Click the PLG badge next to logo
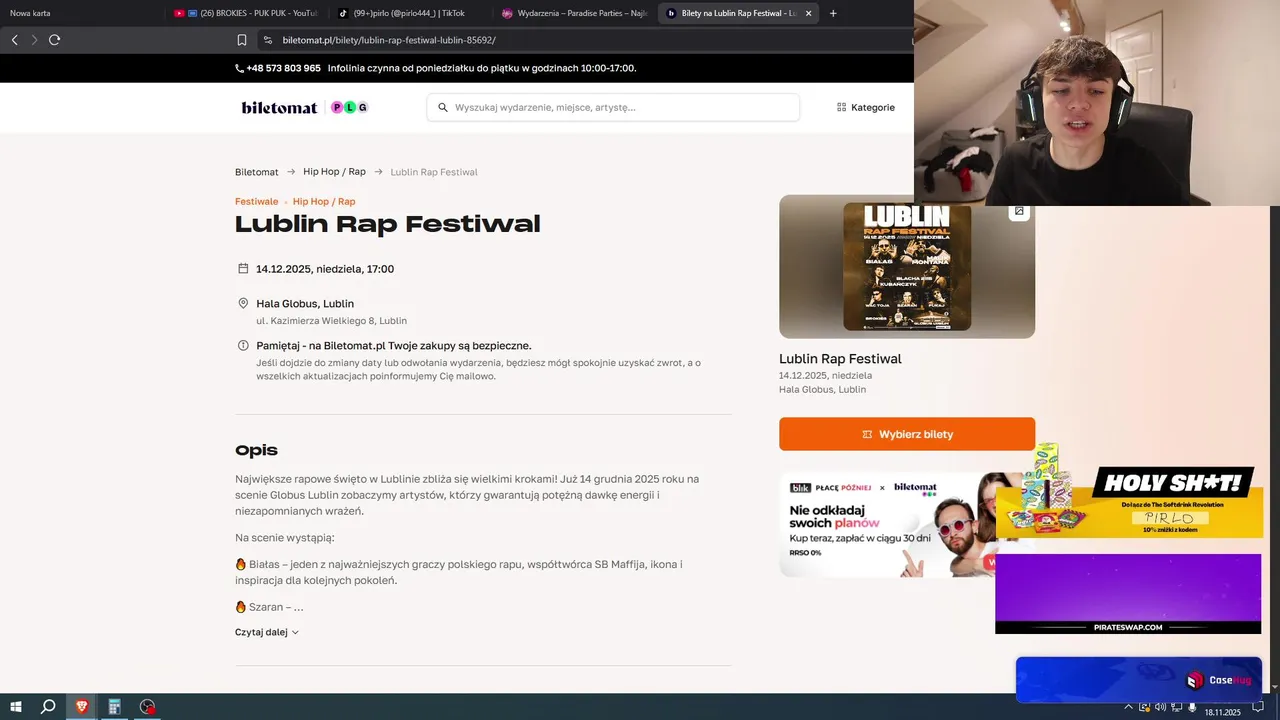This screenshot has height=720, width=1280. coord(349,107)
